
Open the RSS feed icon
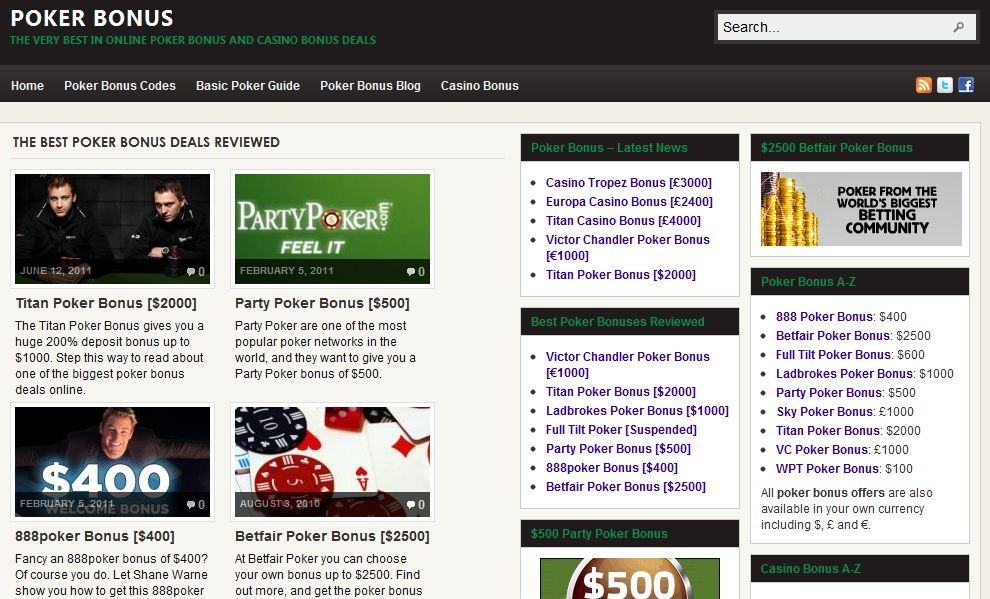click(x=924, y=85)
